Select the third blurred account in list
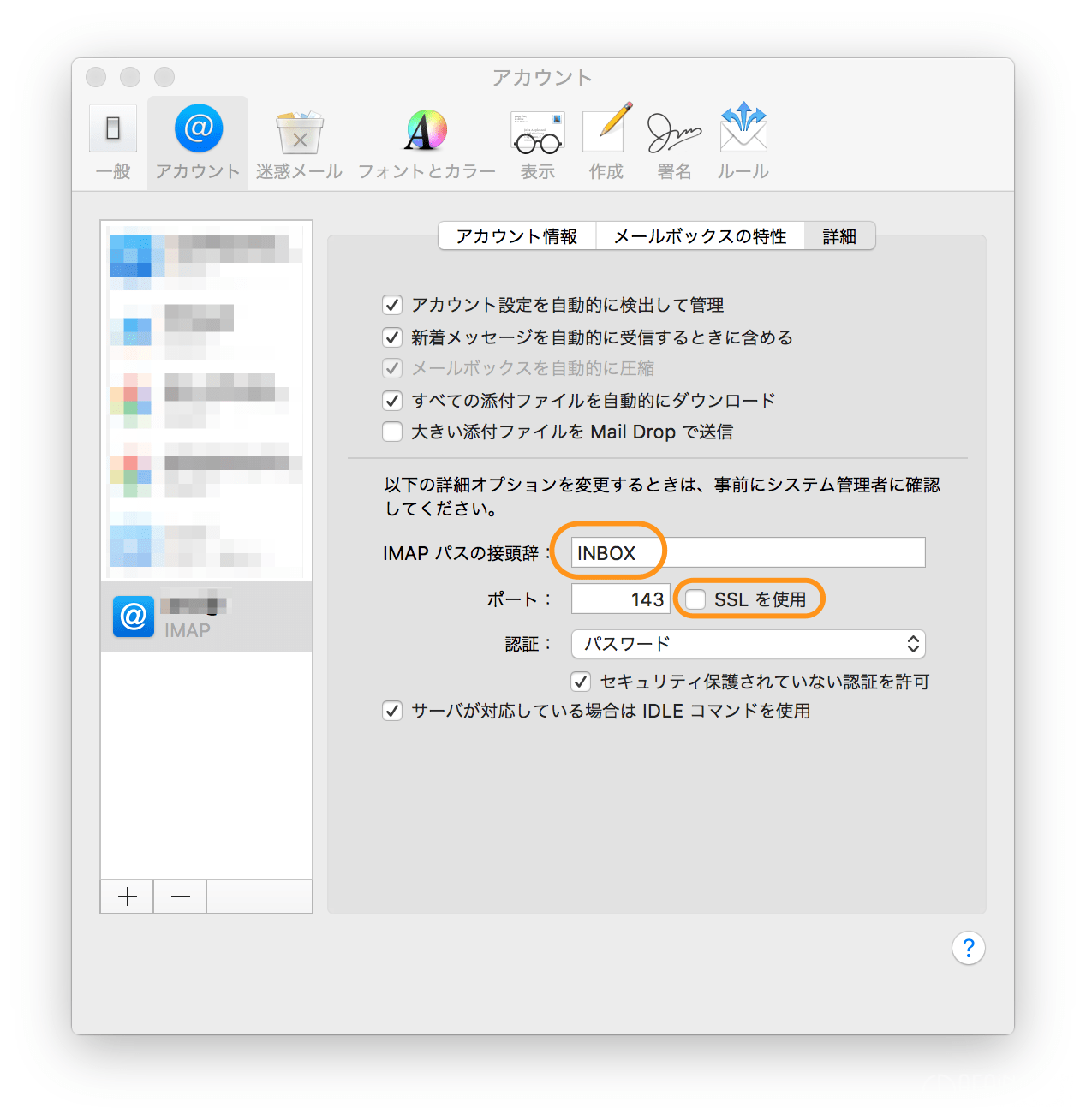1086x1120 pixels. (206, 400)
